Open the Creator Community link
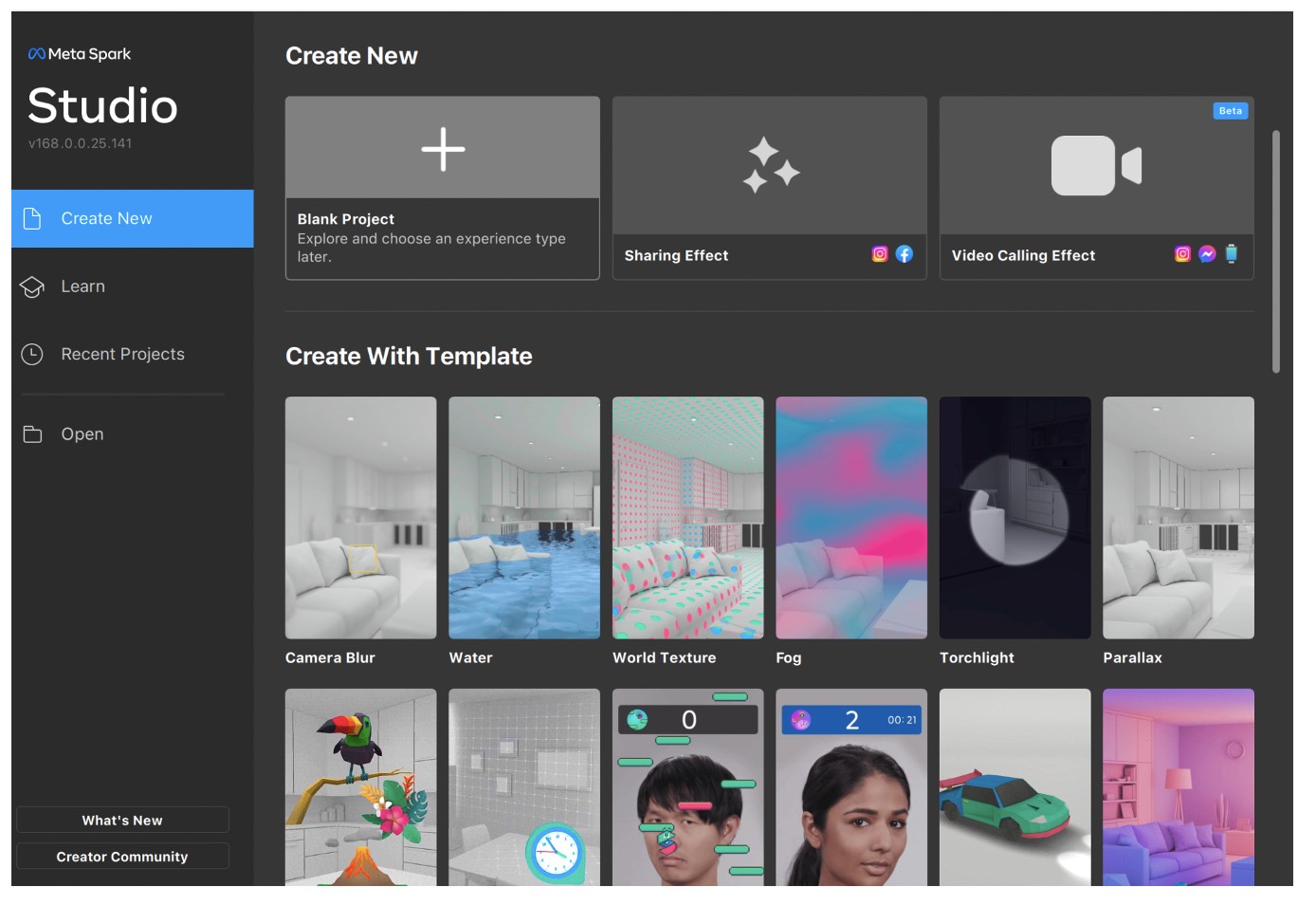Screen dimensions: 1316x905 (122, 856)
